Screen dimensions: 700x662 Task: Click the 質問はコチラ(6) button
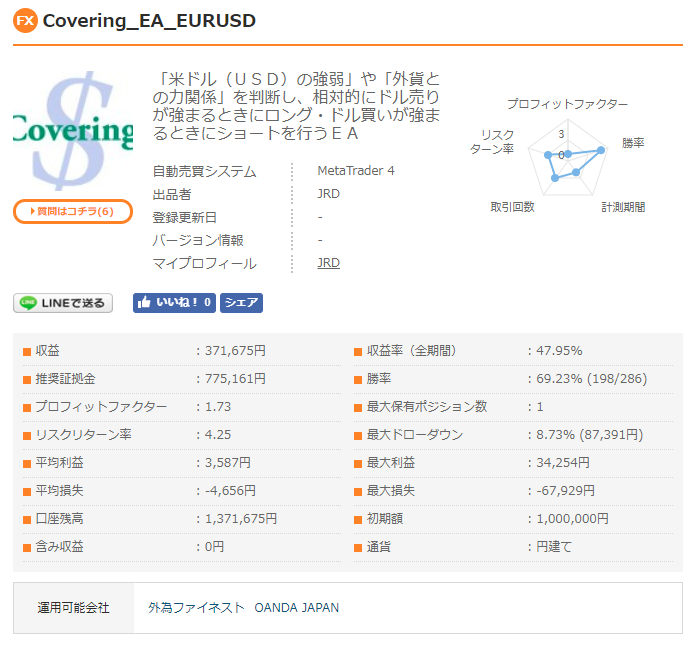tap(73, 211)
